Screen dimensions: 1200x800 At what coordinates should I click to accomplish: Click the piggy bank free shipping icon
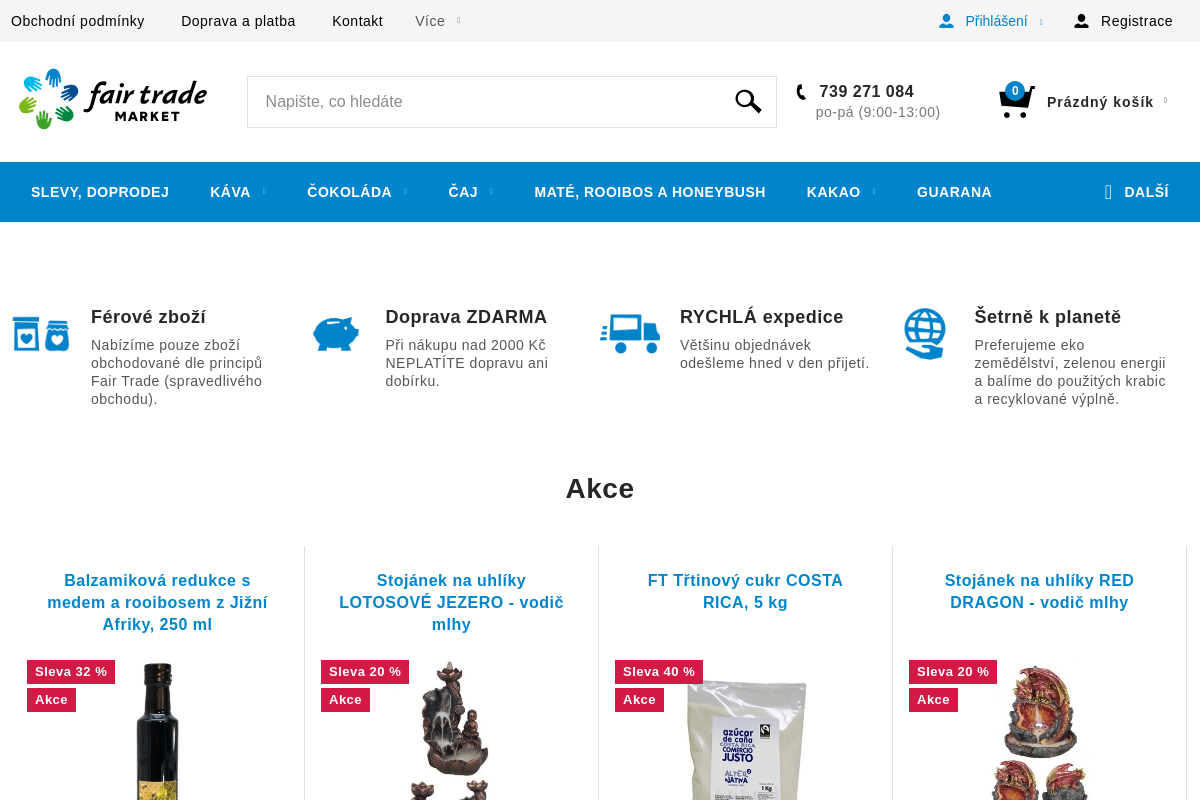point(336,333)
